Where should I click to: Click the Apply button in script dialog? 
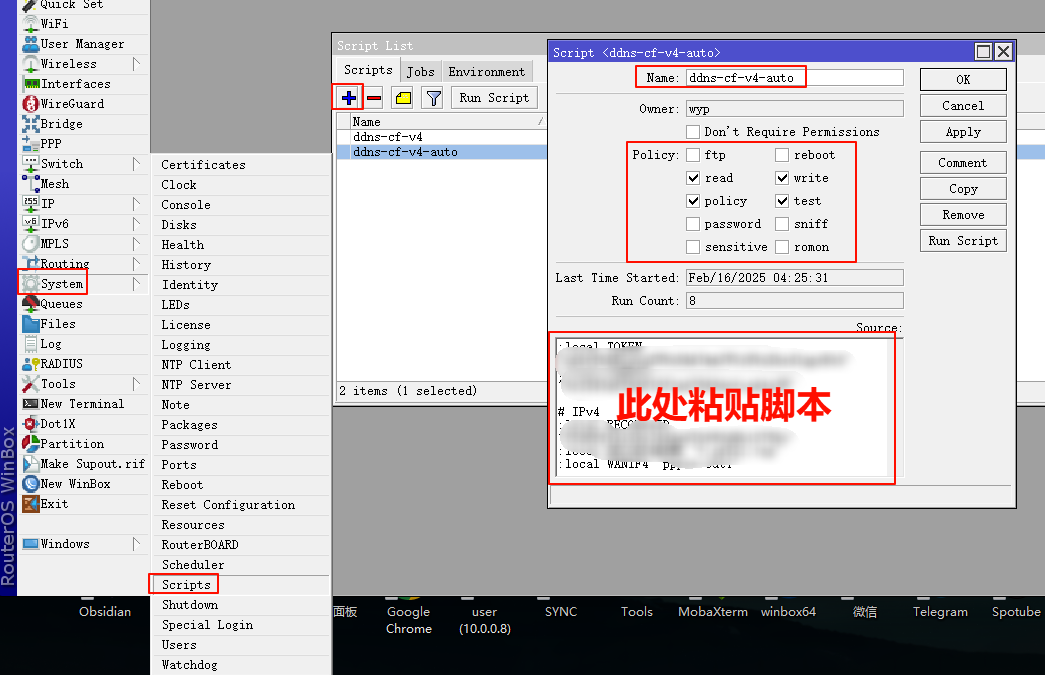[963, 132]
